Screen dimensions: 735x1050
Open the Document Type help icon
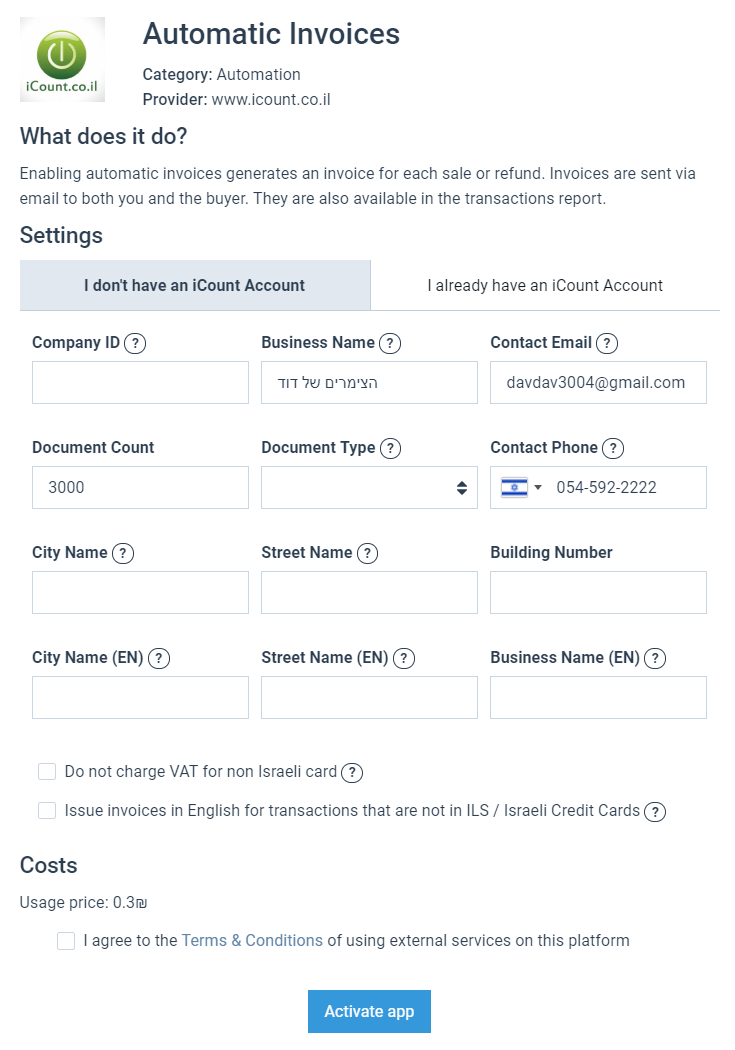pos(390,448)
